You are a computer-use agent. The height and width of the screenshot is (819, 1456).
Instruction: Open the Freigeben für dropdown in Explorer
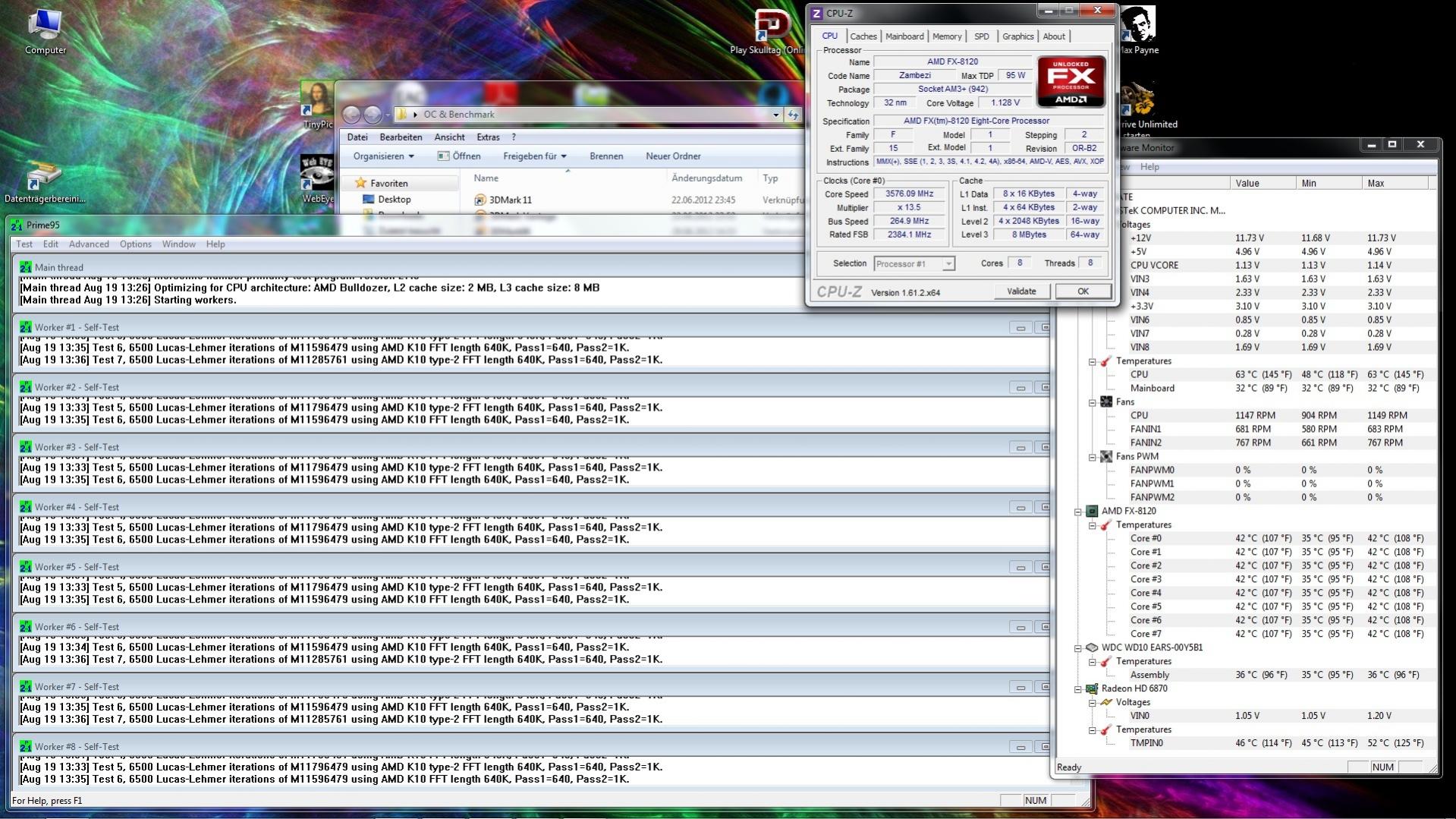tap(535, 156)
